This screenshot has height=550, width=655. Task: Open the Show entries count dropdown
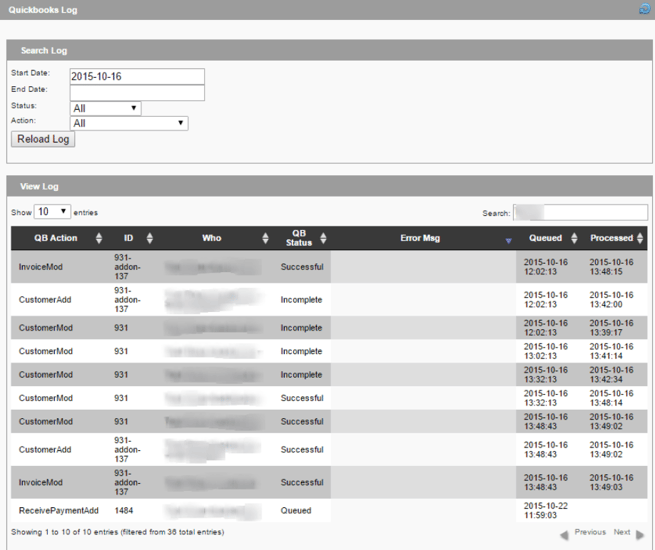(x=52, y=212)
